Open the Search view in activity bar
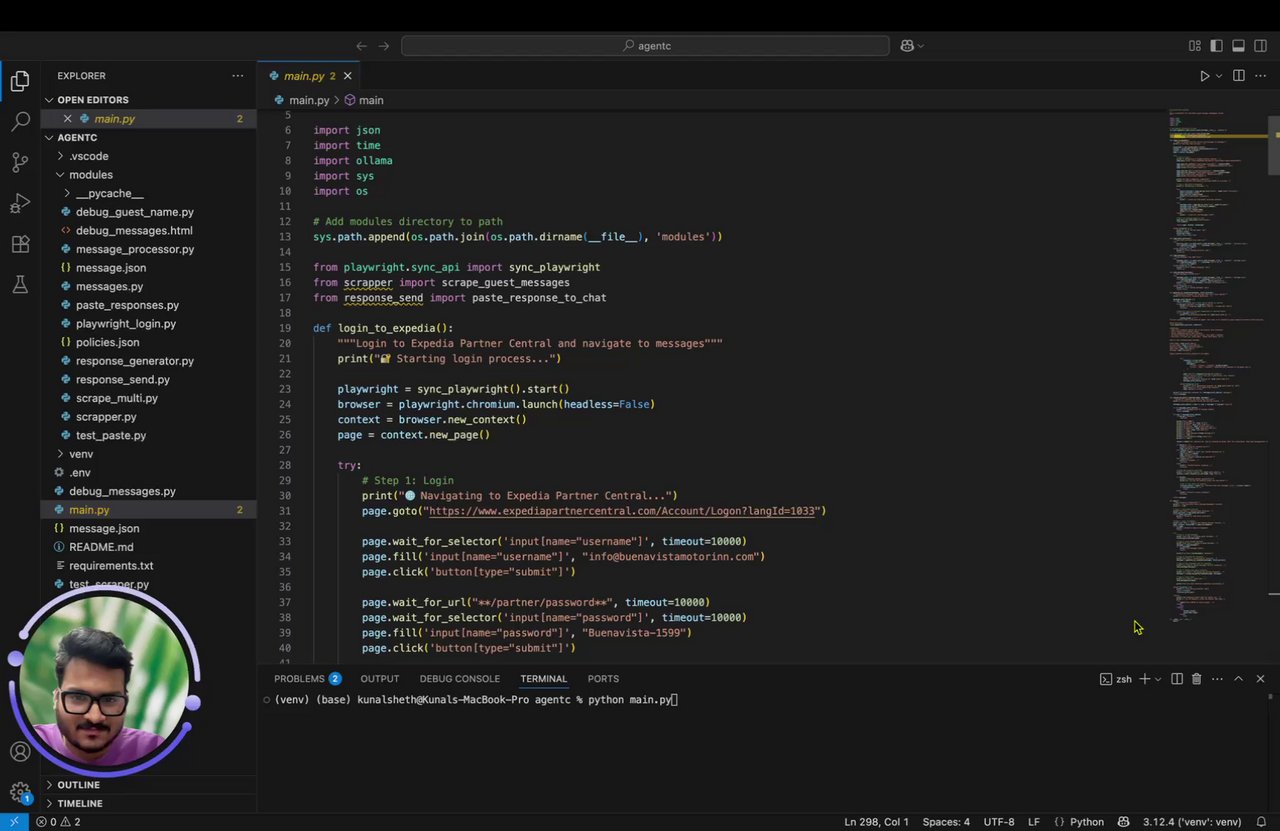The height and width of the screenshot is (831, 1280). click(x=20, y=122)
